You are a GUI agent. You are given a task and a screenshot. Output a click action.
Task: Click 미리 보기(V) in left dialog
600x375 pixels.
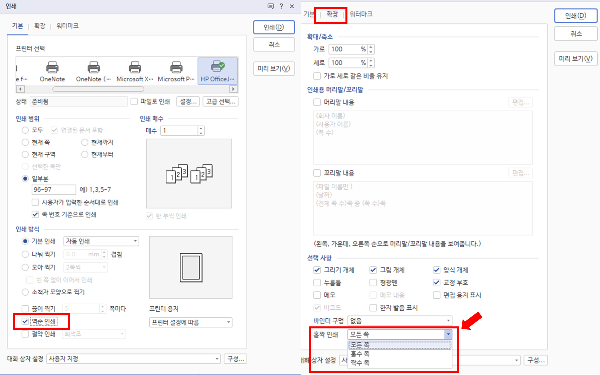coord(274,68)
